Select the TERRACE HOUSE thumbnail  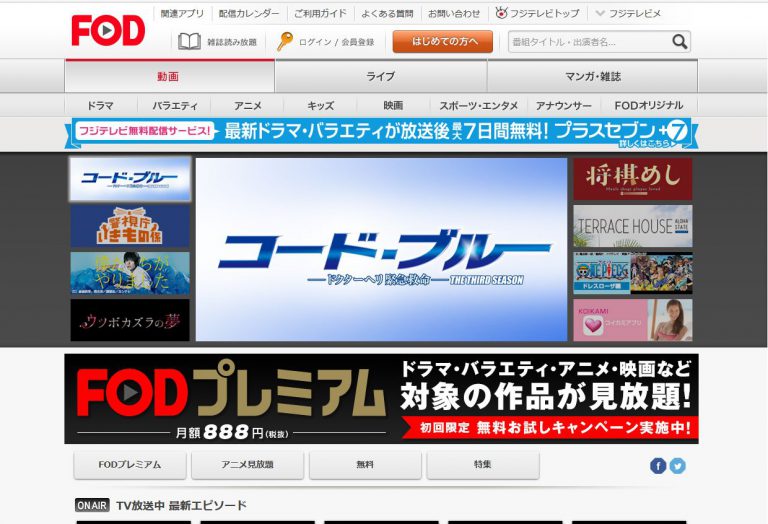(633, 226)
